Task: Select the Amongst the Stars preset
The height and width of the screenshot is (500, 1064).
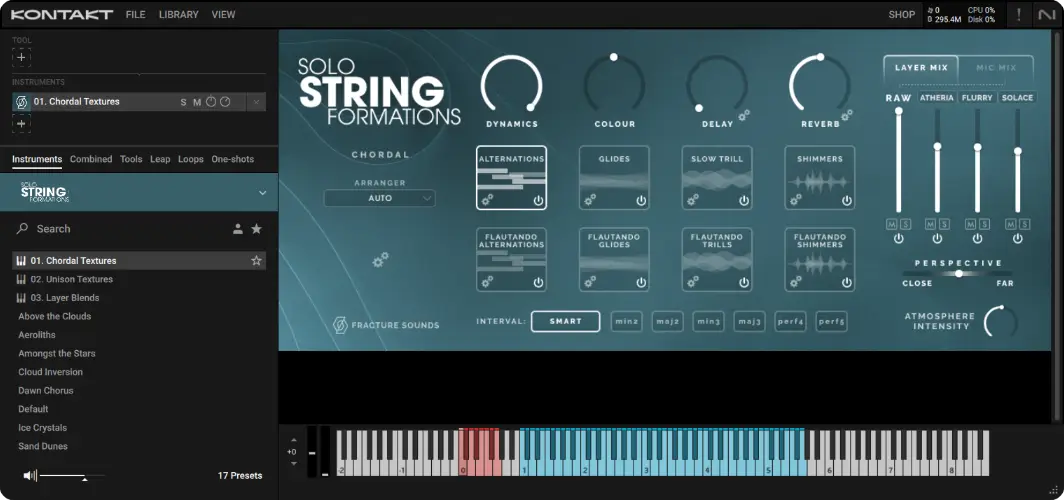Action: point(57,353)
